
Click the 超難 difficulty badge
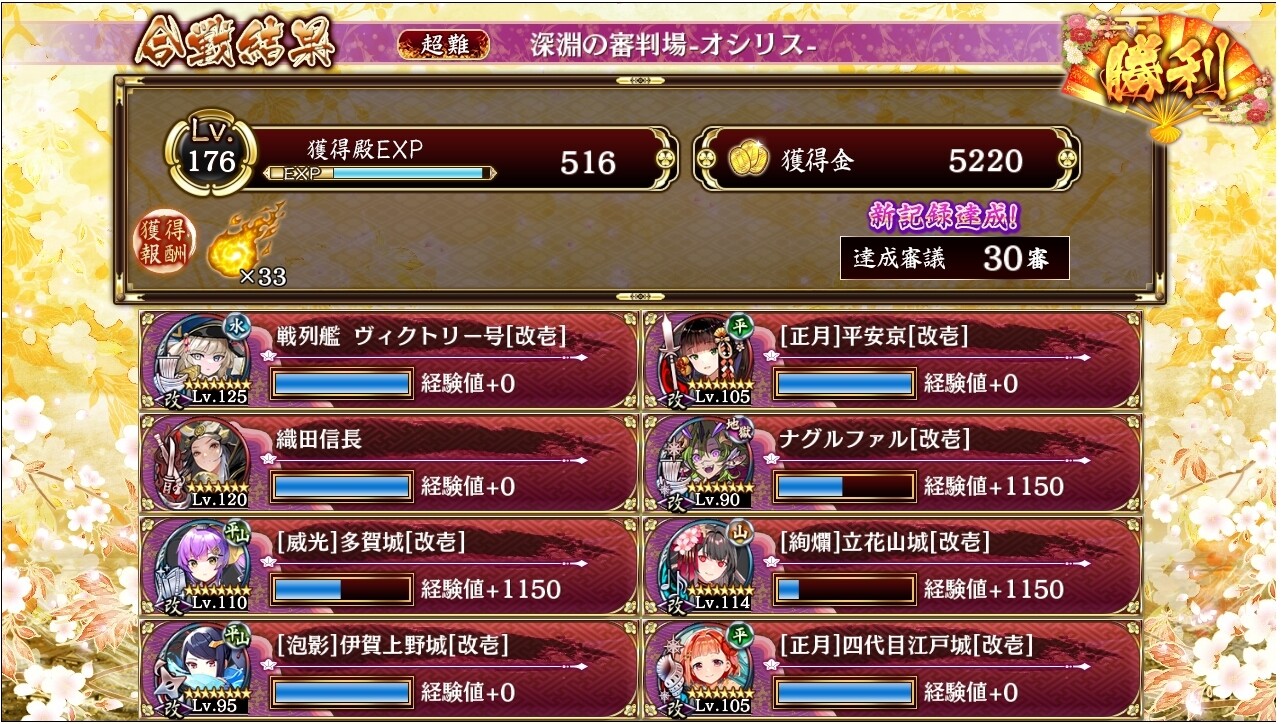coord(444,45)
